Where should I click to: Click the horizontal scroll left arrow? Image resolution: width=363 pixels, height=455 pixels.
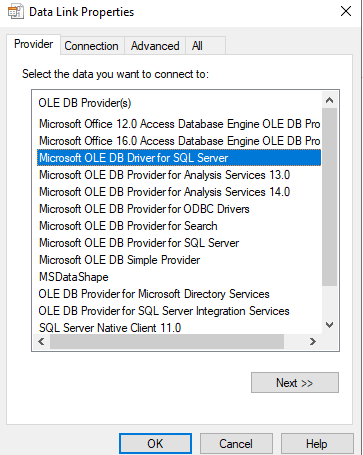click(41, 341)
